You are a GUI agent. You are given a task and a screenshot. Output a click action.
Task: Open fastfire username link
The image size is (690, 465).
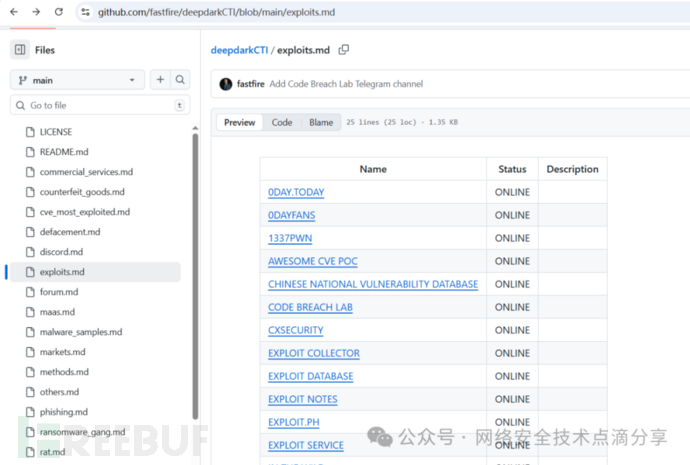tap(251, 84)
